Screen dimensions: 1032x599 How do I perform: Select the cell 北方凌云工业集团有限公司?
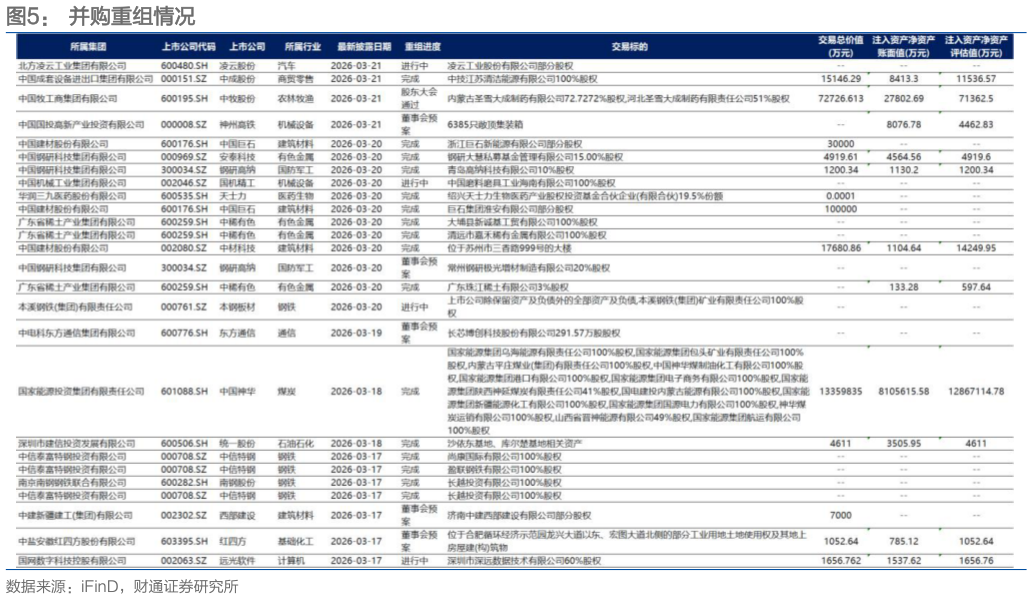[72, 66]
